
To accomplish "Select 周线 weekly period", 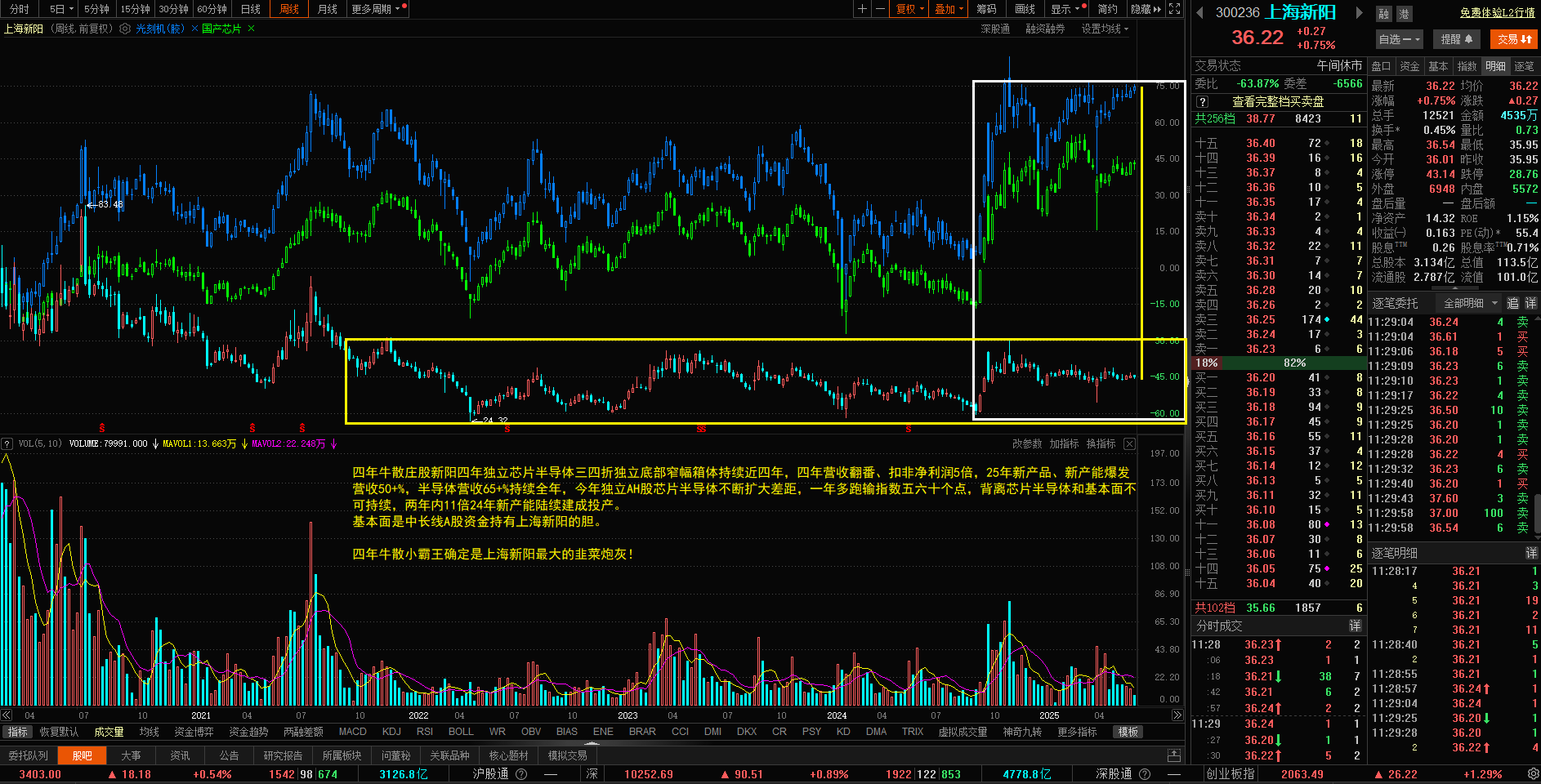I will pyautogui.click(x=289, y=9).
